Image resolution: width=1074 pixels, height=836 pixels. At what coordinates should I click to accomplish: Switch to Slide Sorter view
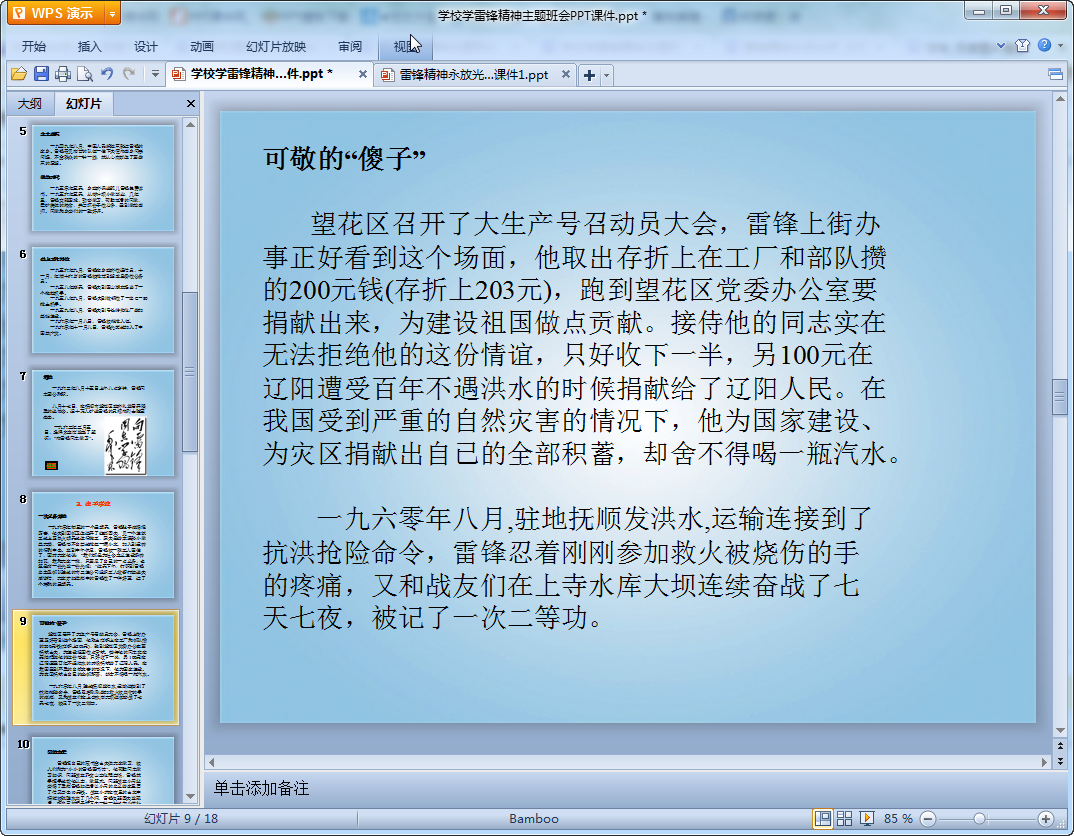844,818
